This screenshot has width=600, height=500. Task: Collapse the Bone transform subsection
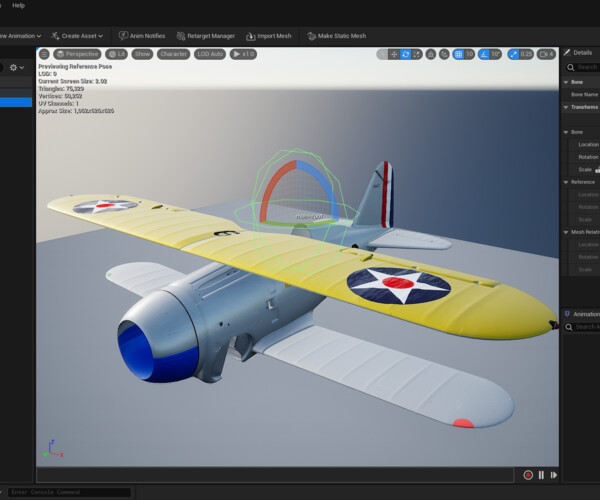click(x=566, y=132)
